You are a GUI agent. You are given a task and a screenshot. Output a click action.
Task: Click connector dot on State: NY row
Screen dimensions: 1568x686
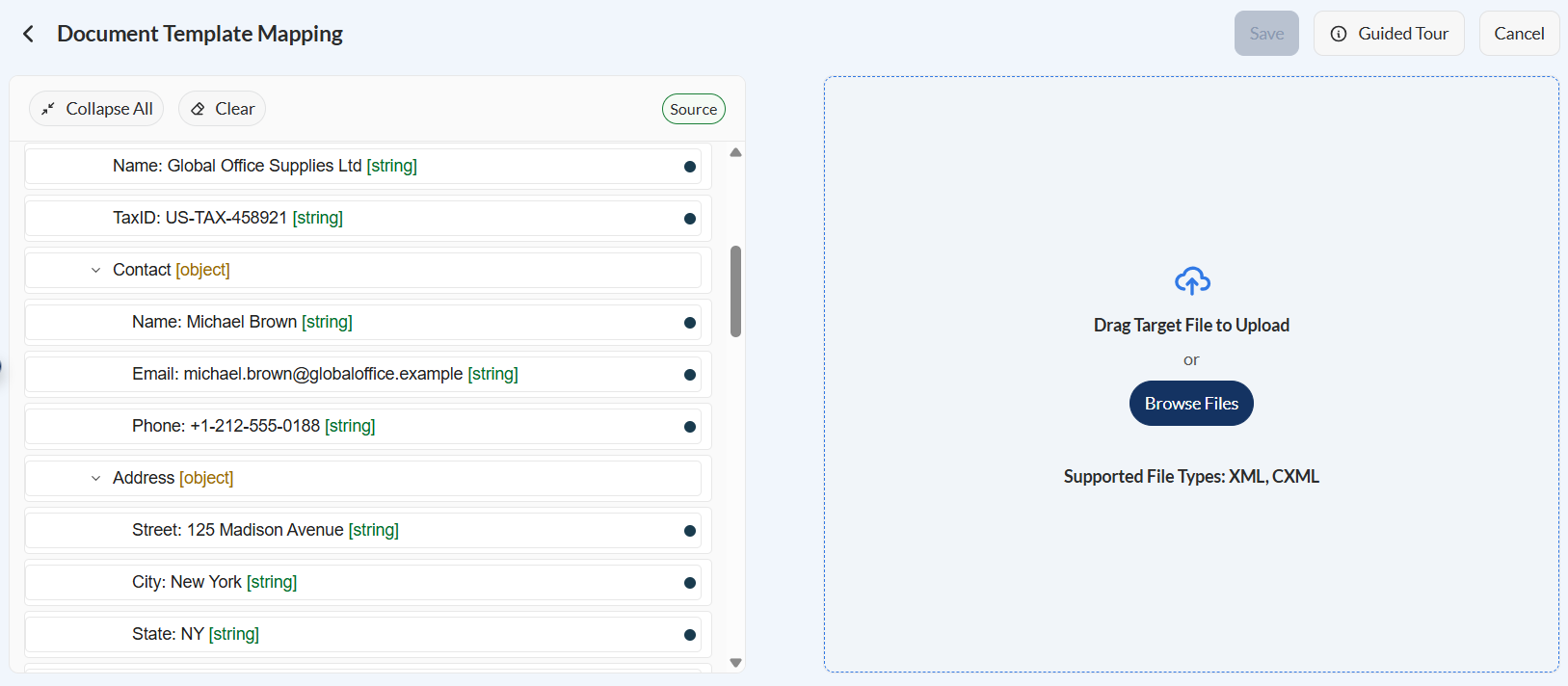690,635
